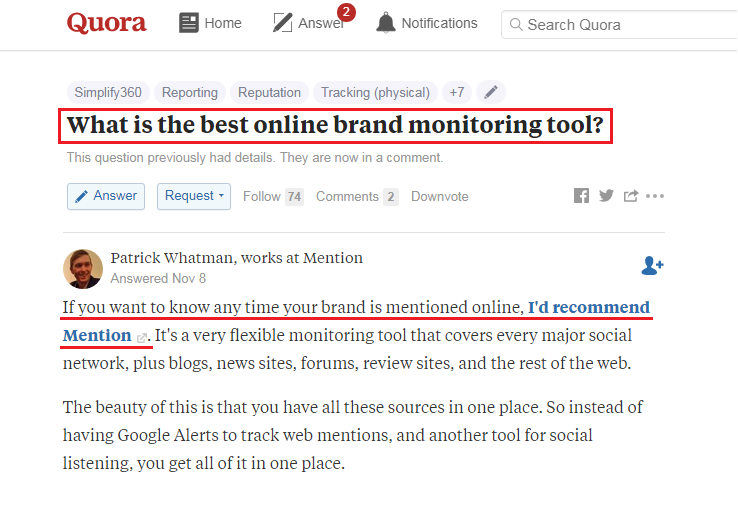Open Patrick Whatman's profile photo
Screen dimensions: 738x507
coord(83,269)
